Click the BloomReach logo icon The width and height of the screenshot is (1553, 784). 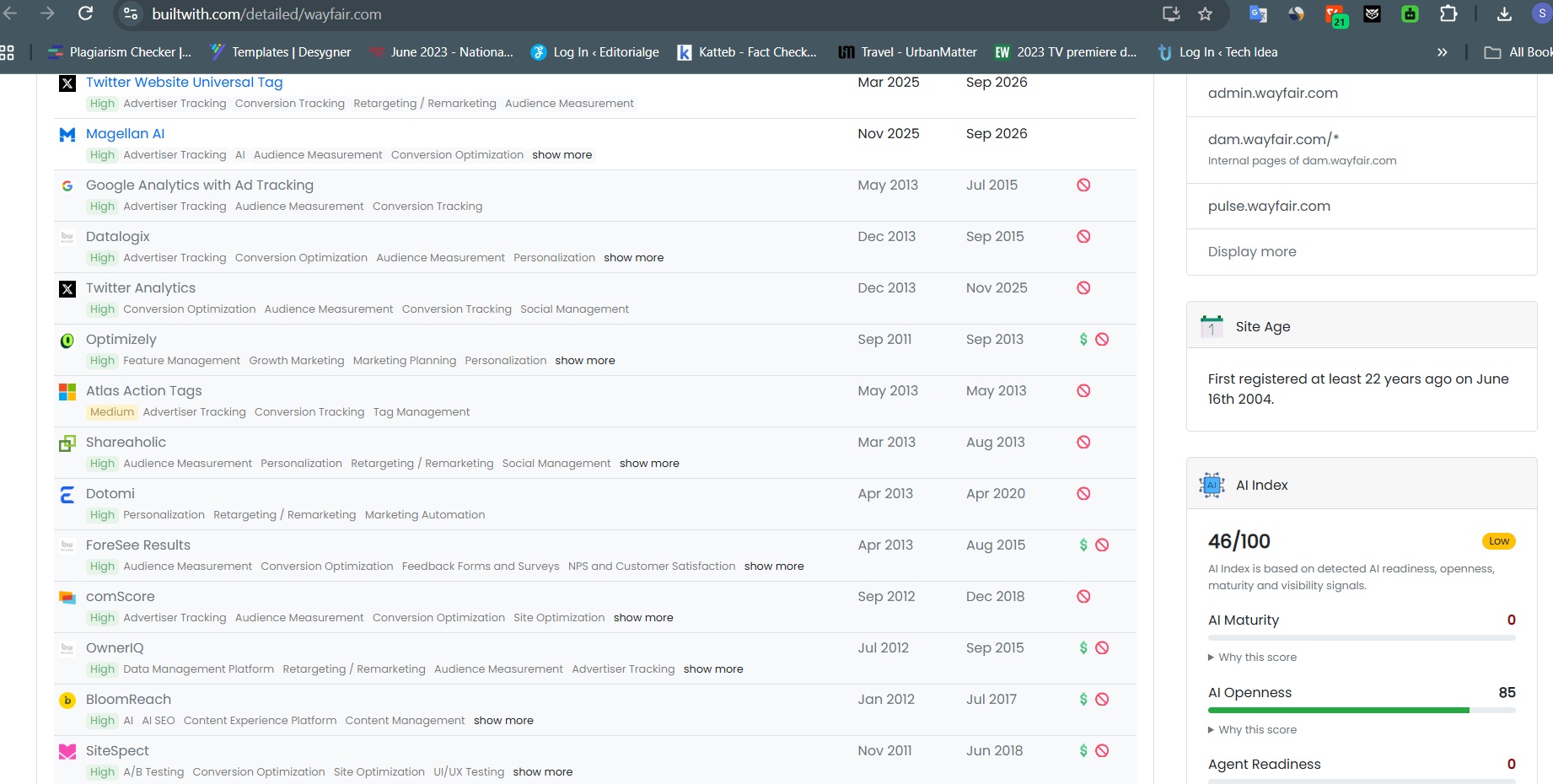(x=67, y=701)
